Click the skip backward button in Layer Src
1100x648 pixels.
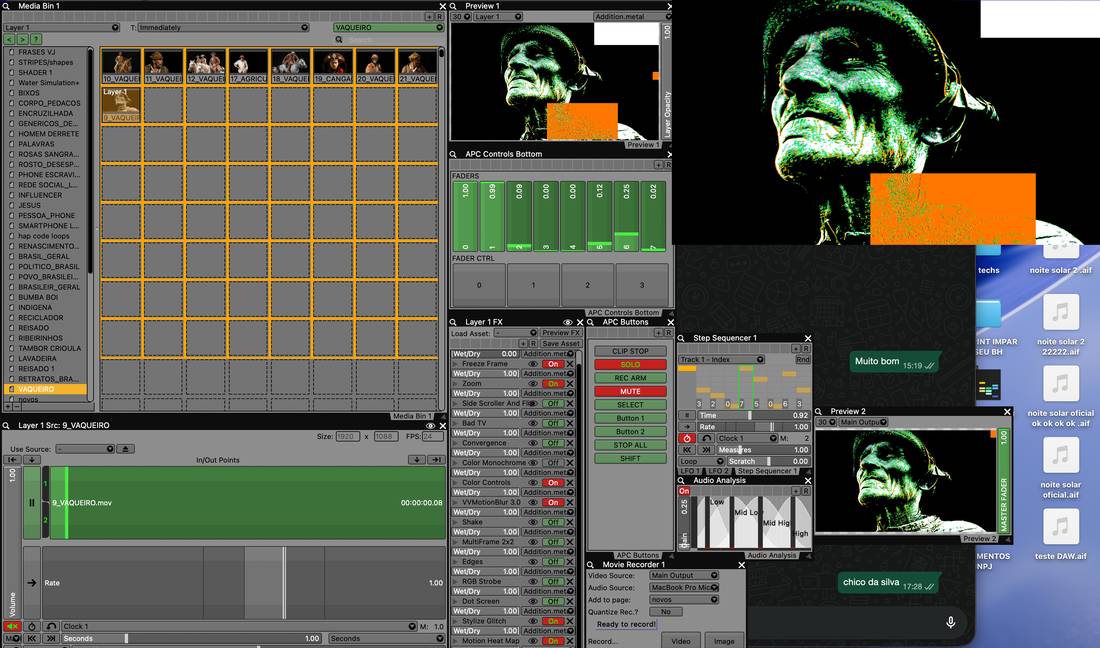(32, 638)
